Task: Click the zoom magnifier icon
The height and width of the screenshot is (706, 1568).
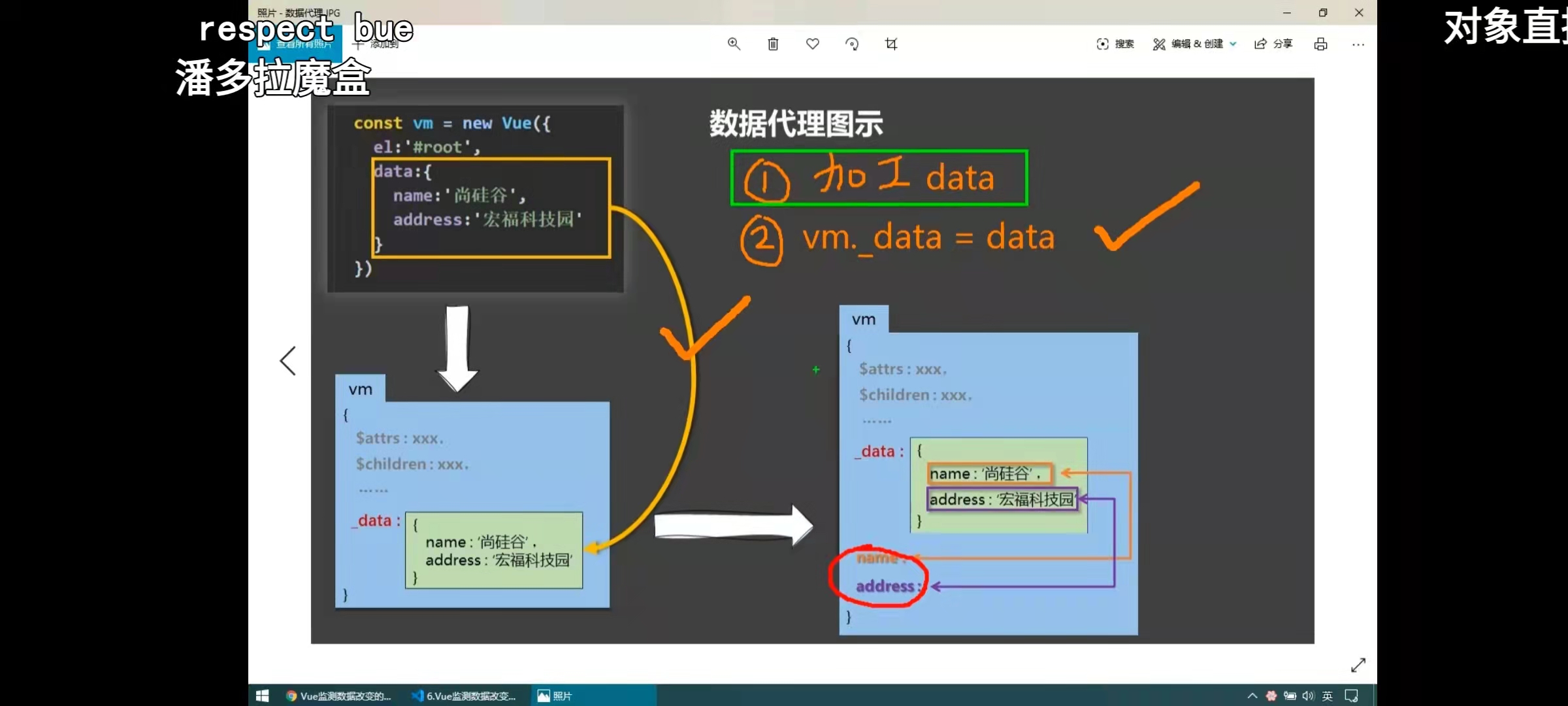Action: click(x=734, y=44)
